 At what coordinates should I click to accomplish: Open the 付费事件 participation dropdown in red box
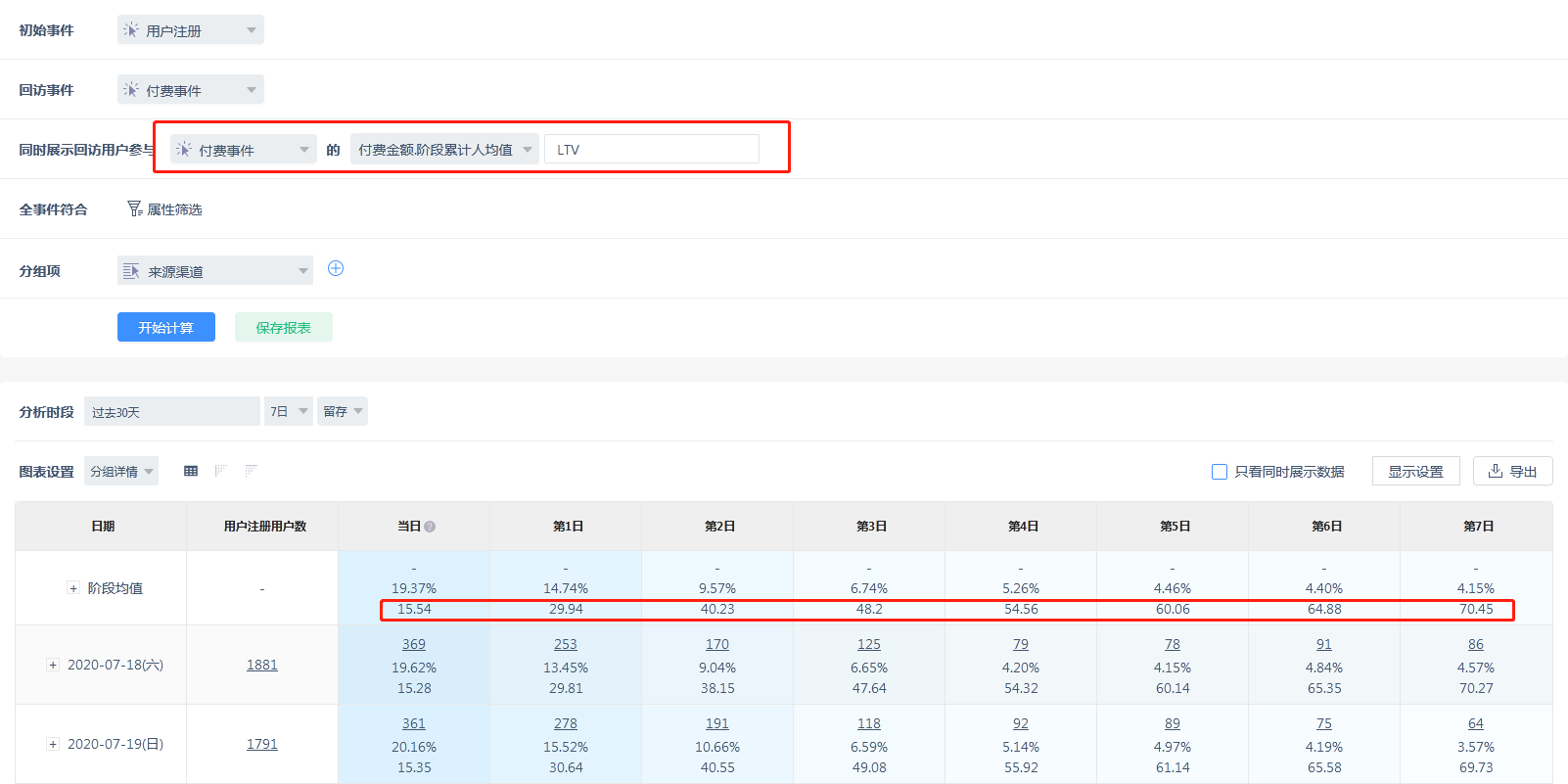coord(244,150)
